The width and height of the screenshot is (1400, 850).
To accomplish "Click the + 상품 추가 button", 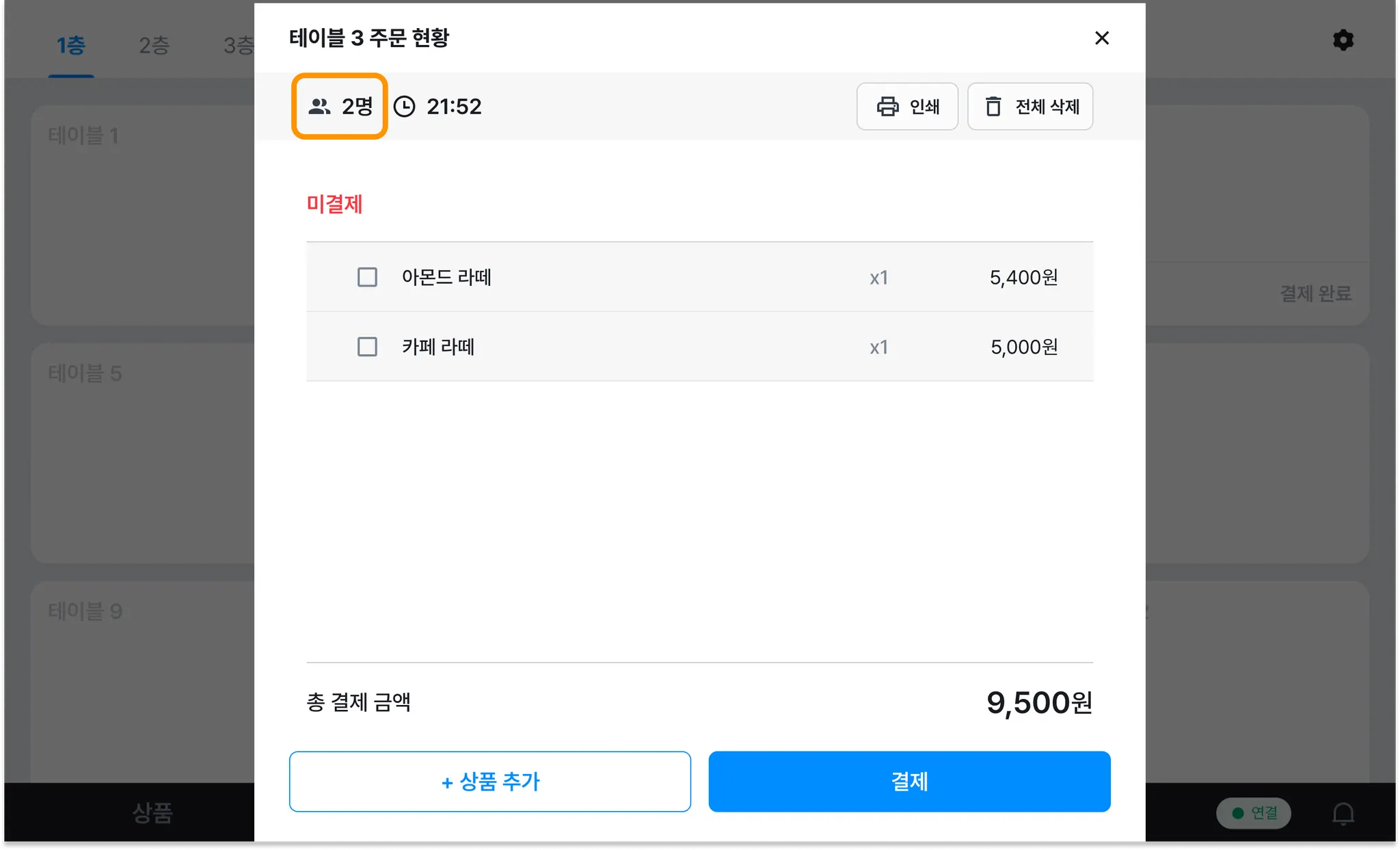I will pos(489,782).
